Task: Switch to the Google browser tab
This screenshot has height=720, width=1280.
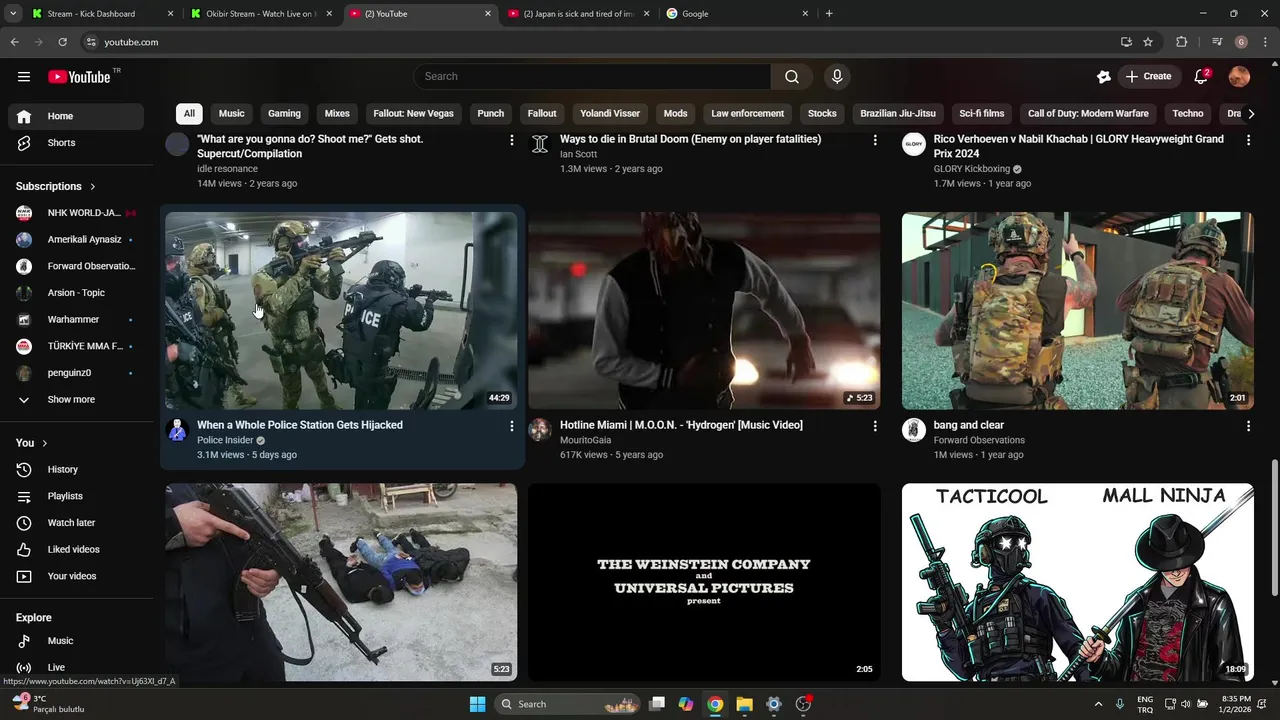Action: (737, 14)
